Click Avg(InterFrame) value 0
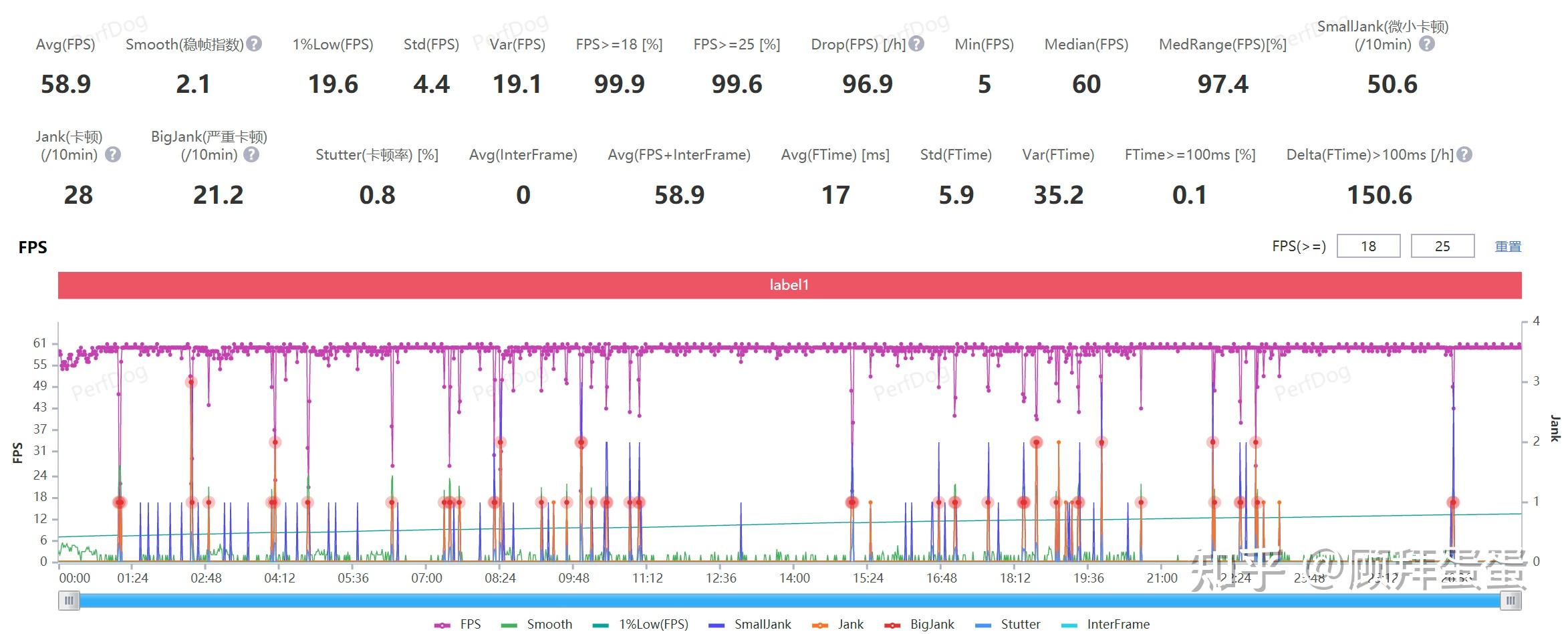This screenshot has width=1568, height=634. pos(523,195)
